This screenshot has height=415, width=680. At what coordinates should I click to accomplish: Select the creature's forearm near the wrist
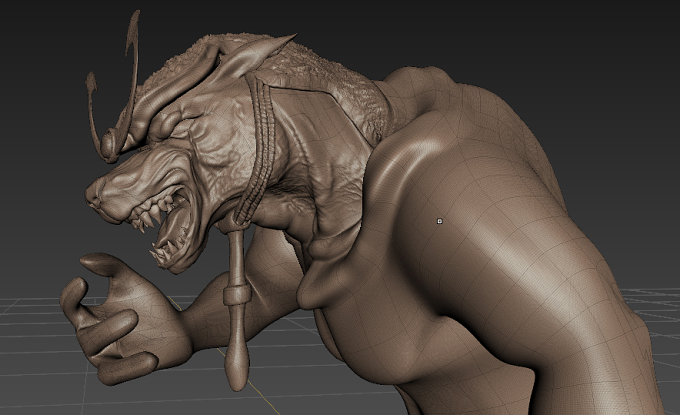(x=202, y=319)
